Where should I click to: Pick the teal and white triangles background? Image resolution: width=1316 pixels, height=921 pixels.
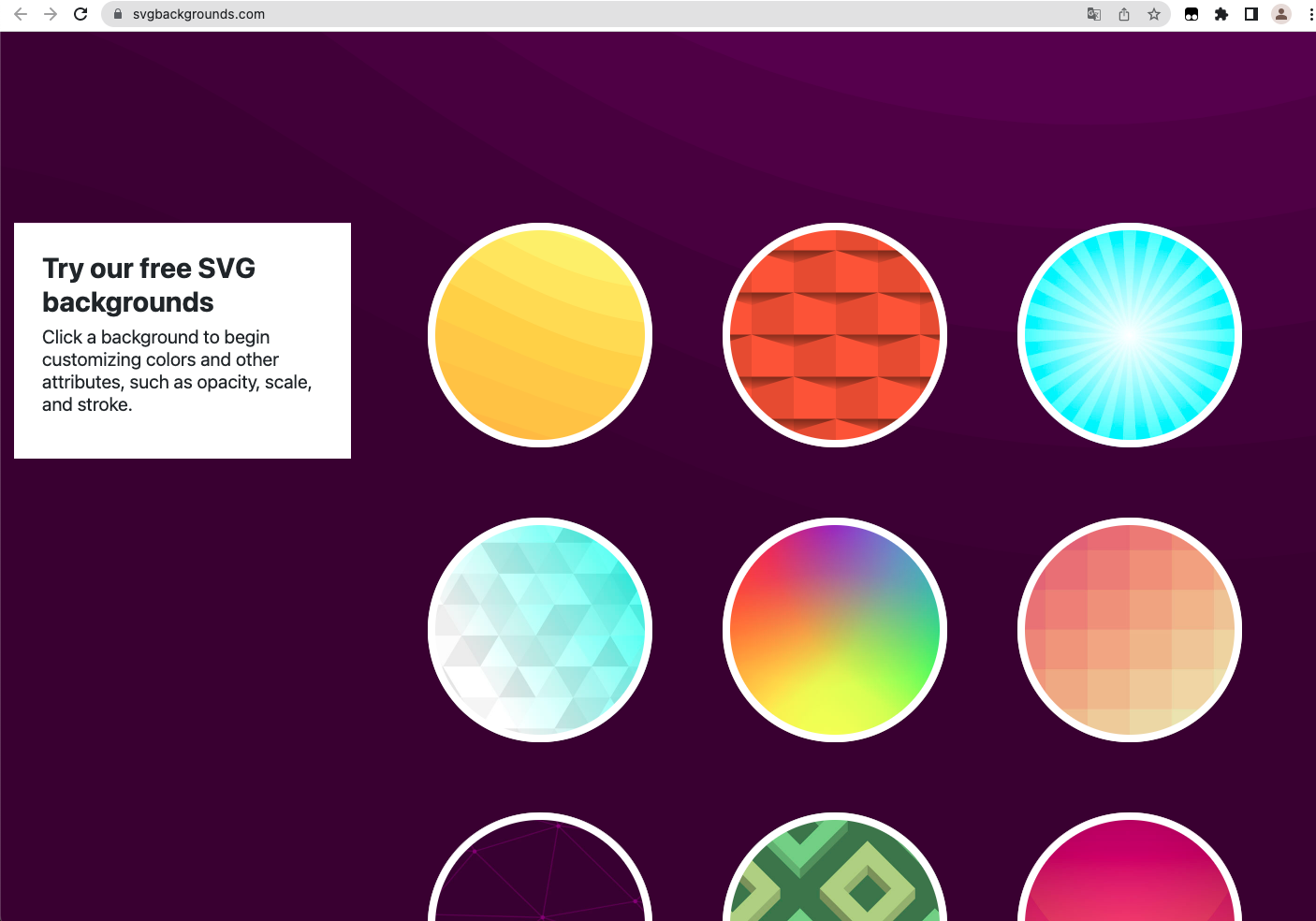(x=540, y=630)
